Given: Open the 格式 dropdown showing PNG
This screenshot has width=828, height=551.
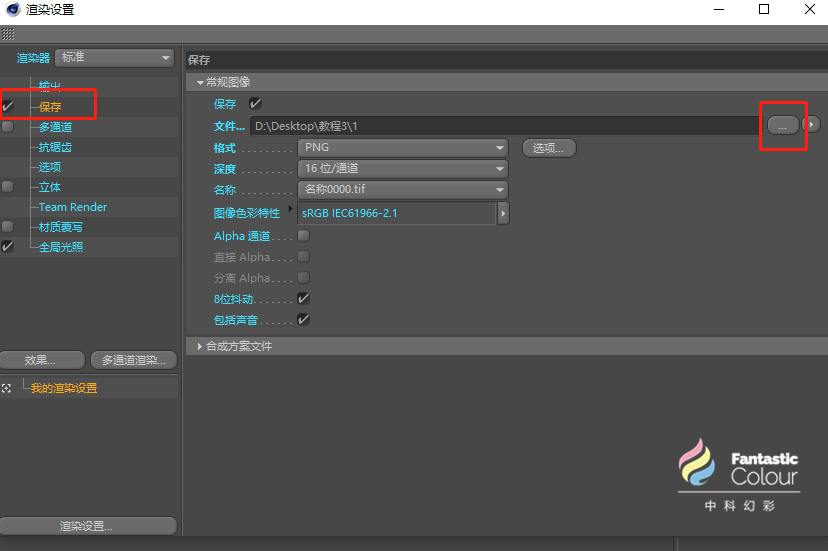Looking at the screenshot, I should pos(403,148).
